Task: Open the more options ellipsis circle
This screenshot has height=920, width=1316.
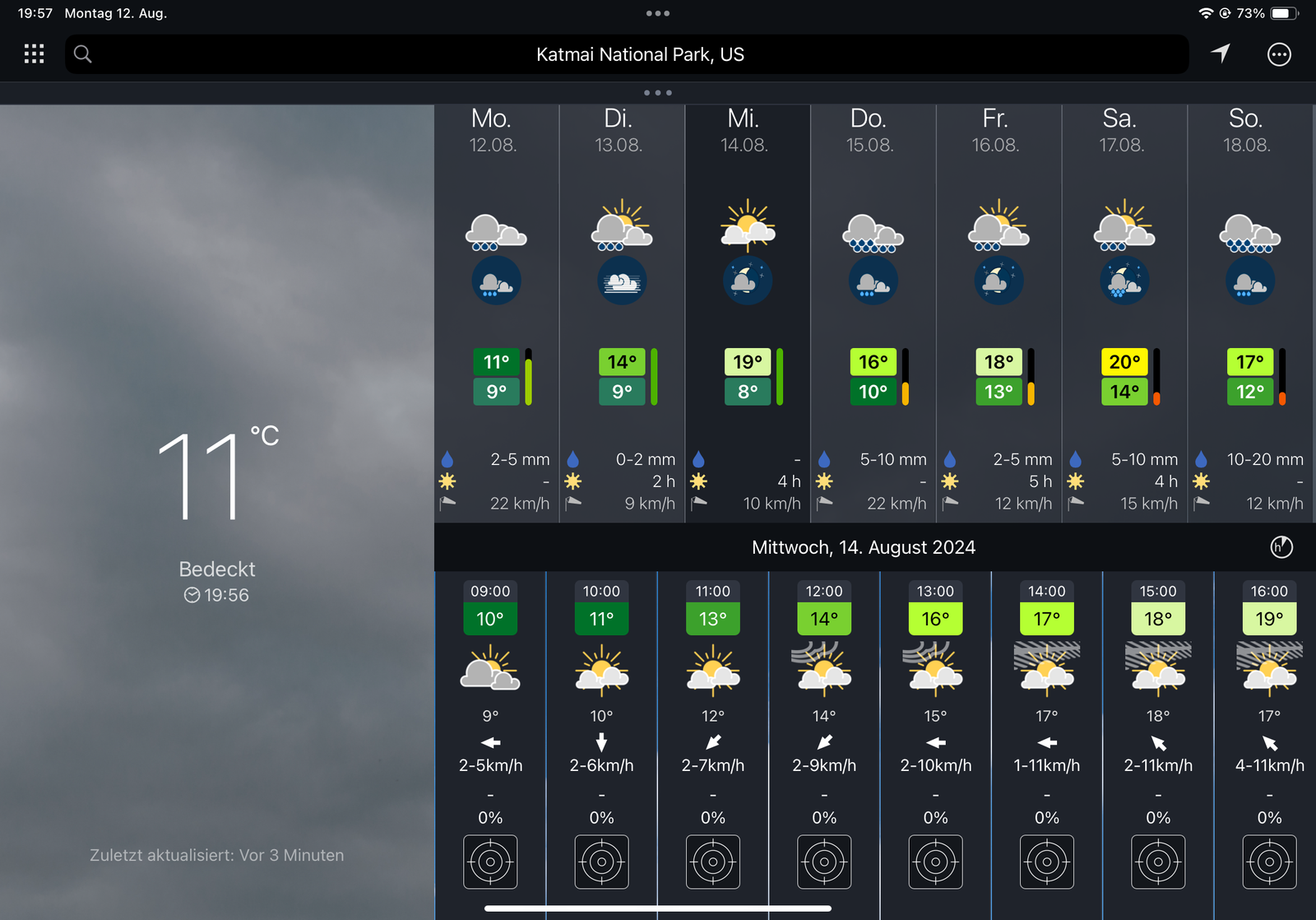Action: tap(1279, 54)
